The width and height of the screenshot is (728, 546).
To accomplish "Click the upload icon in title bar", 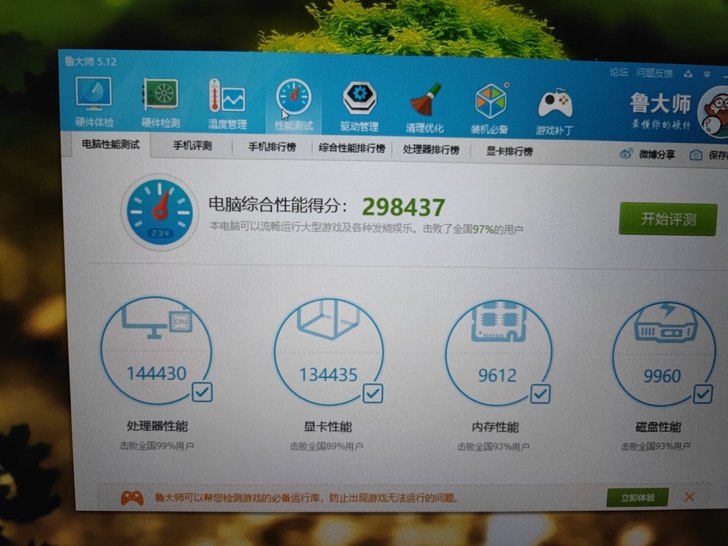I will click(688, 73).
